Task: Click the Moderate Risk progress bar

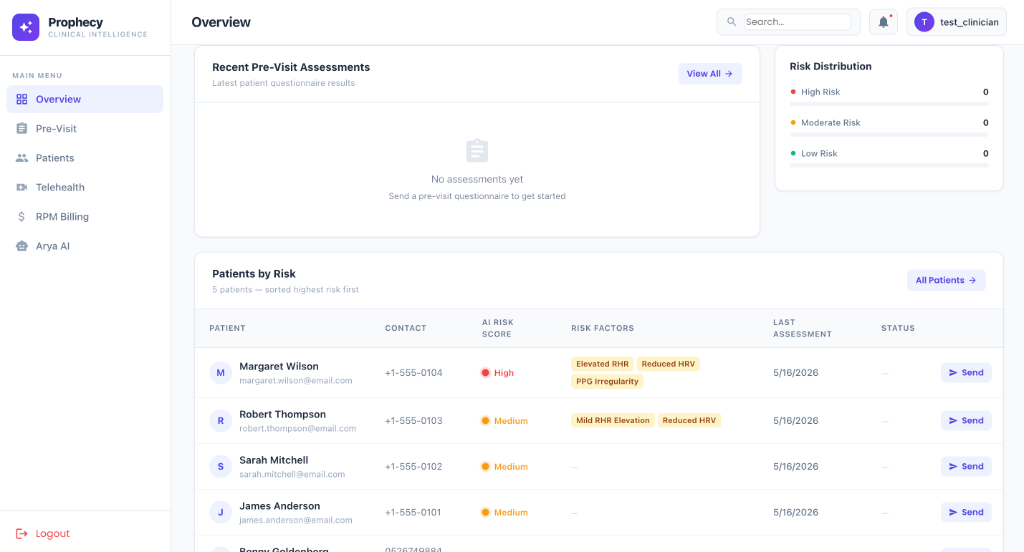Action: click(x=889, y=135)
